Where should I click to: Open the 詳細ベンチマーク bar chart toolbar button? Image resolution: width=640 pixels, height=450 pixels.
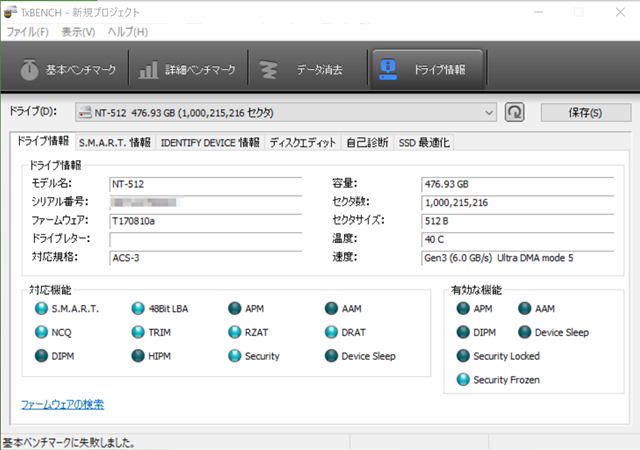click(x=188, y=69)
